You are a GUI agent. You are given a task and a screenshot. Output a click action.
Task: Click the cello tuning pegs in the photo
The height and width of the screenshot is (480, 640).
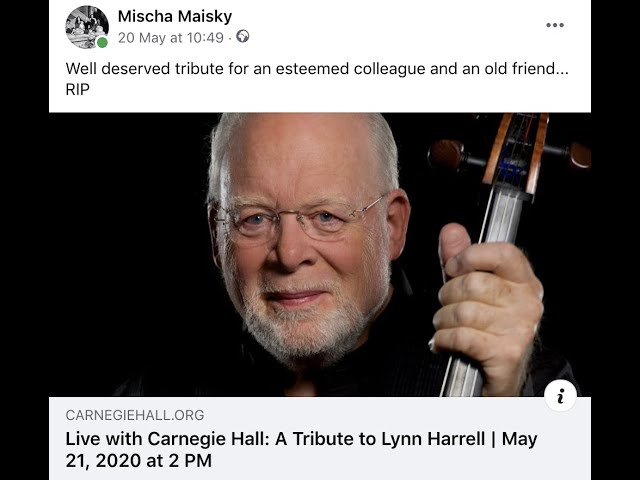(x=450, y=156)
